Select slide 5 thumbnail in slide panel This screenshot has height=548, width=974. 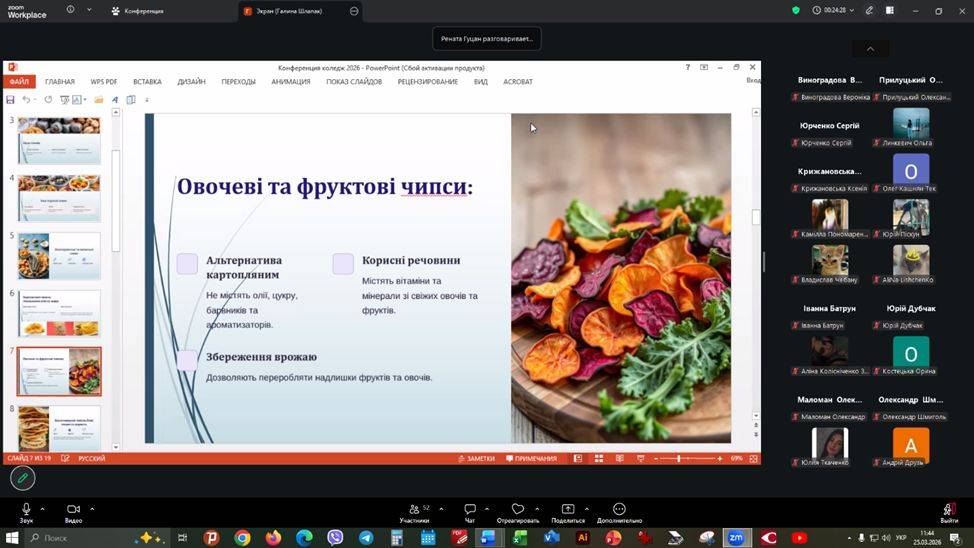(x=59, y=256)
